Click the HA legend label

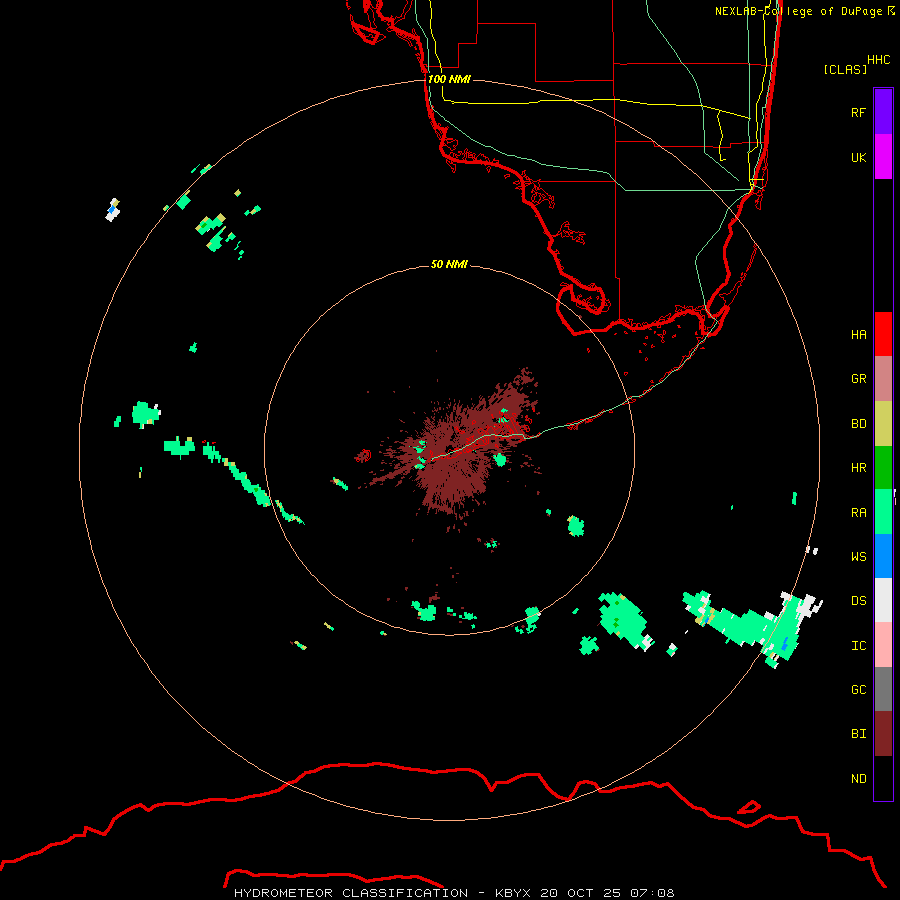point(858,335)
